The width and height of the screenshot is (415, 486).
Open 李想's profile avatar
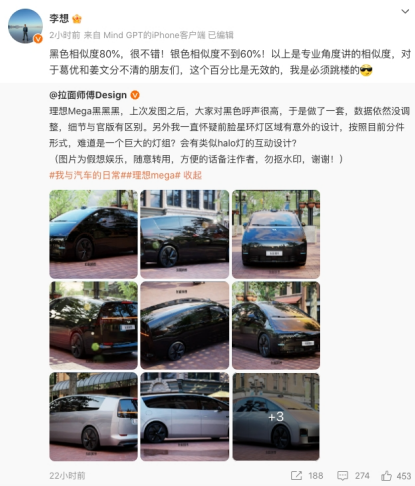25,26
